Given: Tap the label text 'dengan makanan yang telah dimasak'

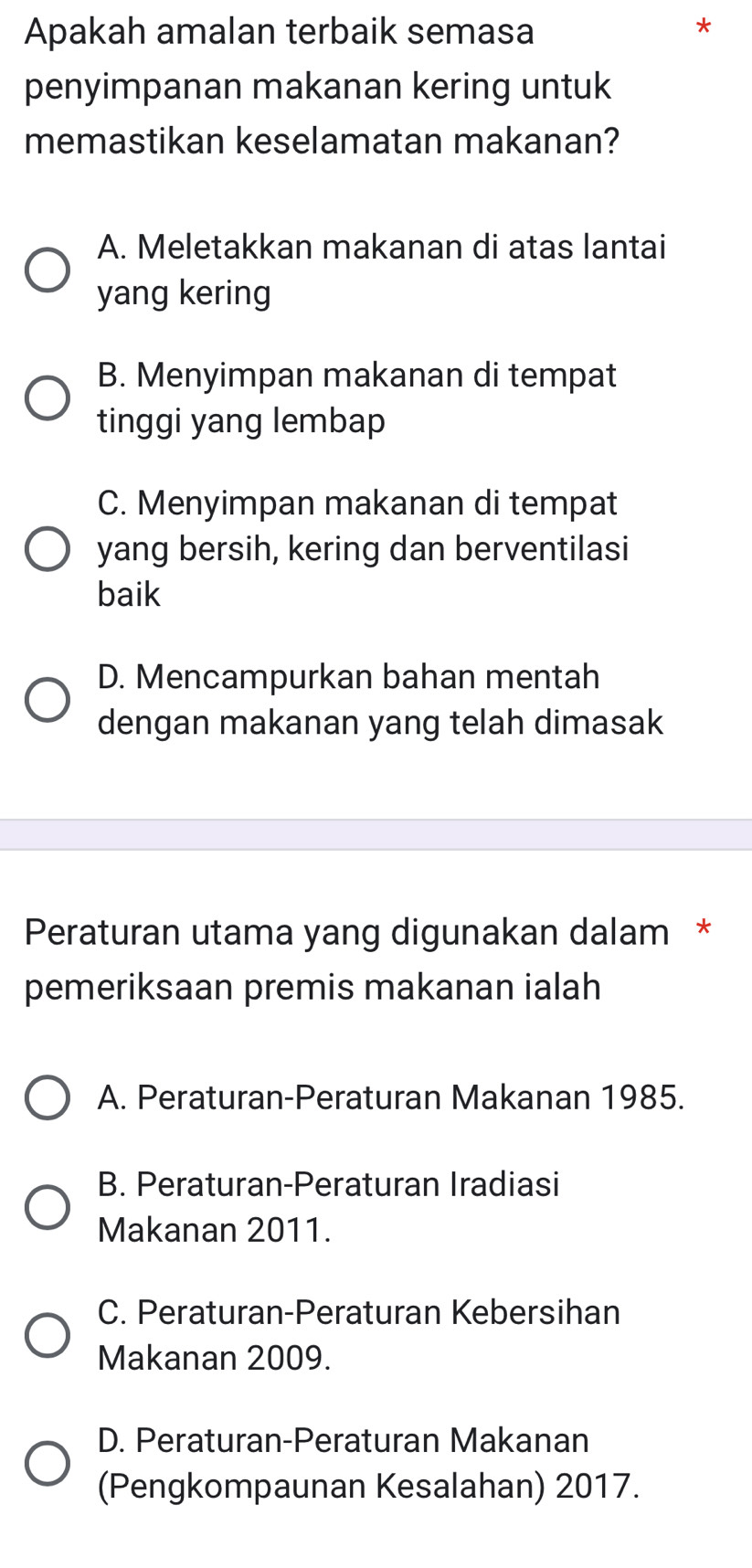Looking at the screenshot, I should click(380, 724).
